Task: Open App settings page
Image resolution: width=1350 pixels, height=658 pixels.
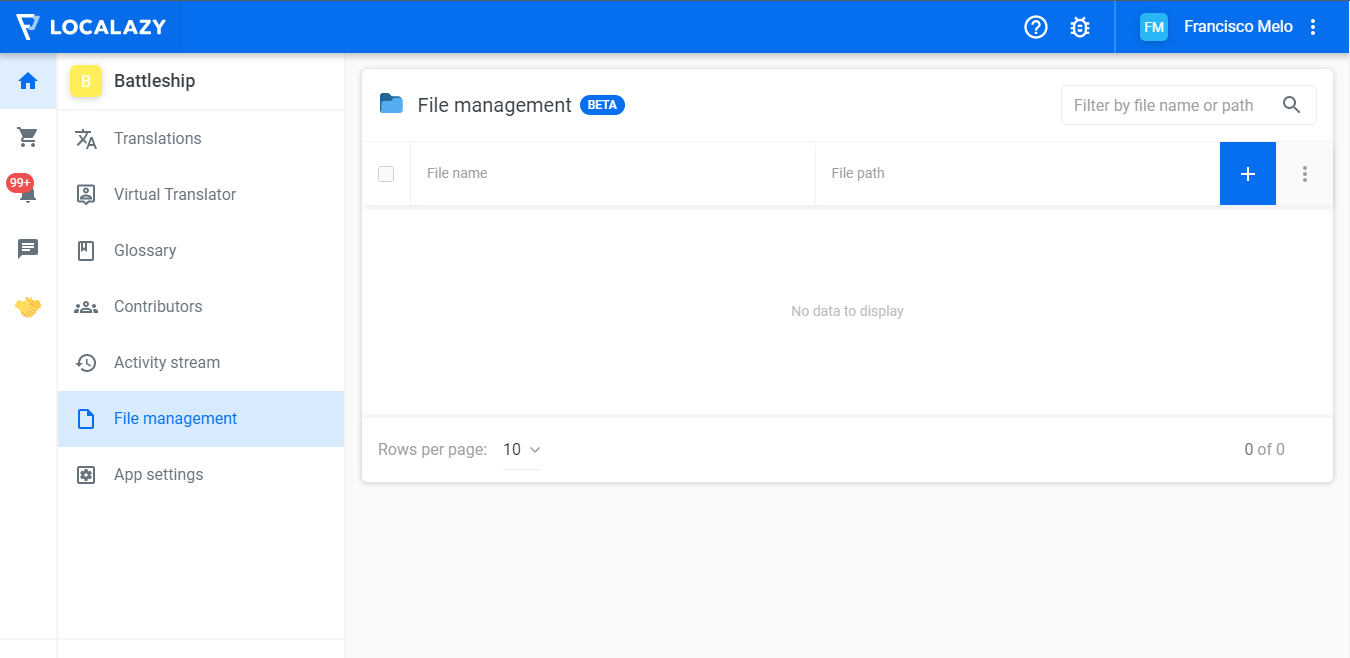Action: [x=158, y=475]
